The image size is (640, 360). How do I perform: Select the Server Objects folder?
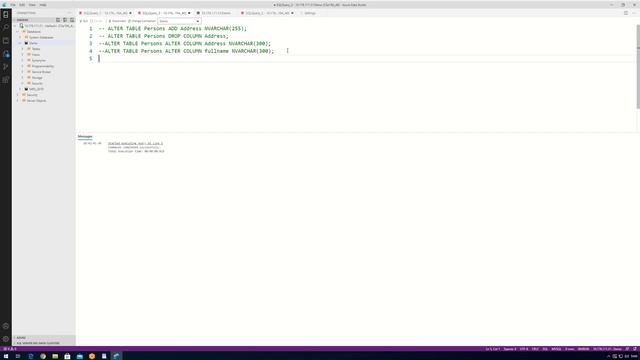(36, 100)
